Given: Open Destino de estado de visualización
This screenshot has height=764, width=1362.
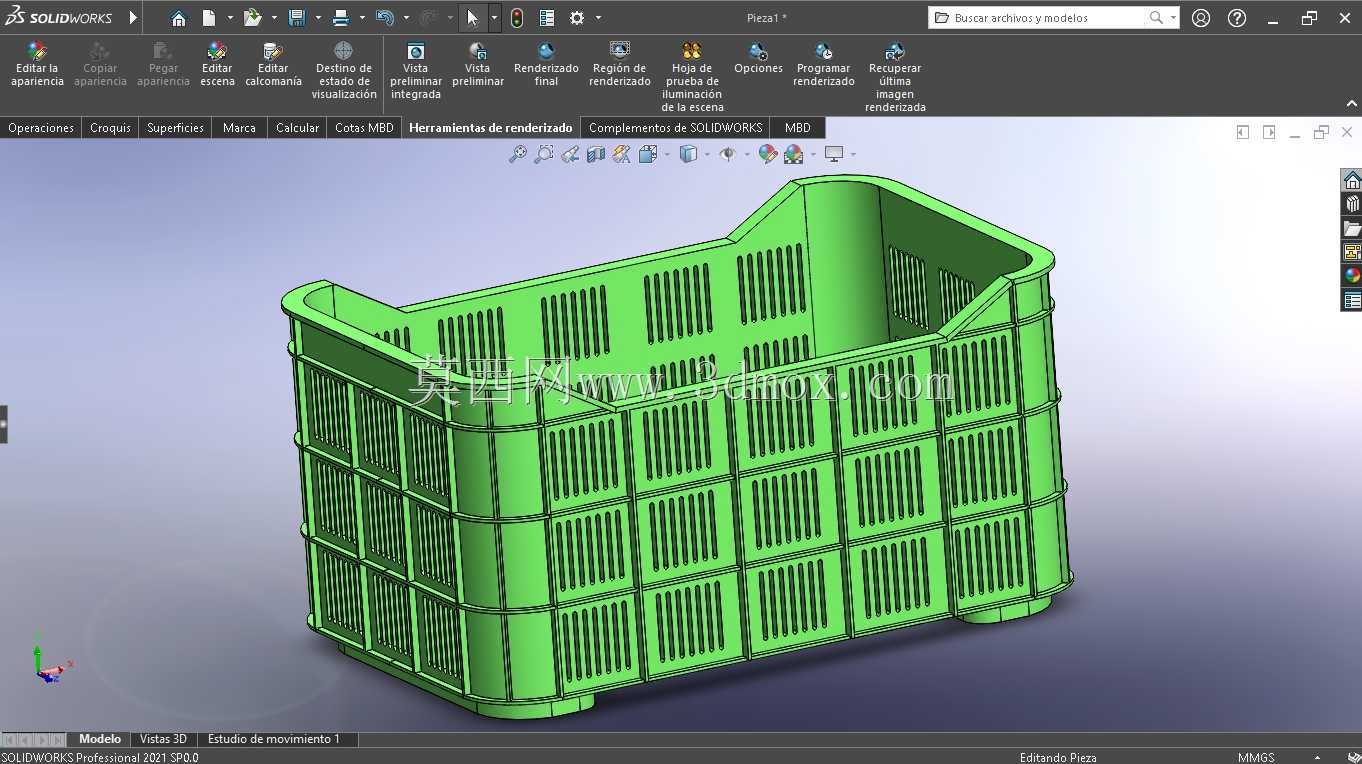Looking at the screenshot, I should click(x=343, y=70).
